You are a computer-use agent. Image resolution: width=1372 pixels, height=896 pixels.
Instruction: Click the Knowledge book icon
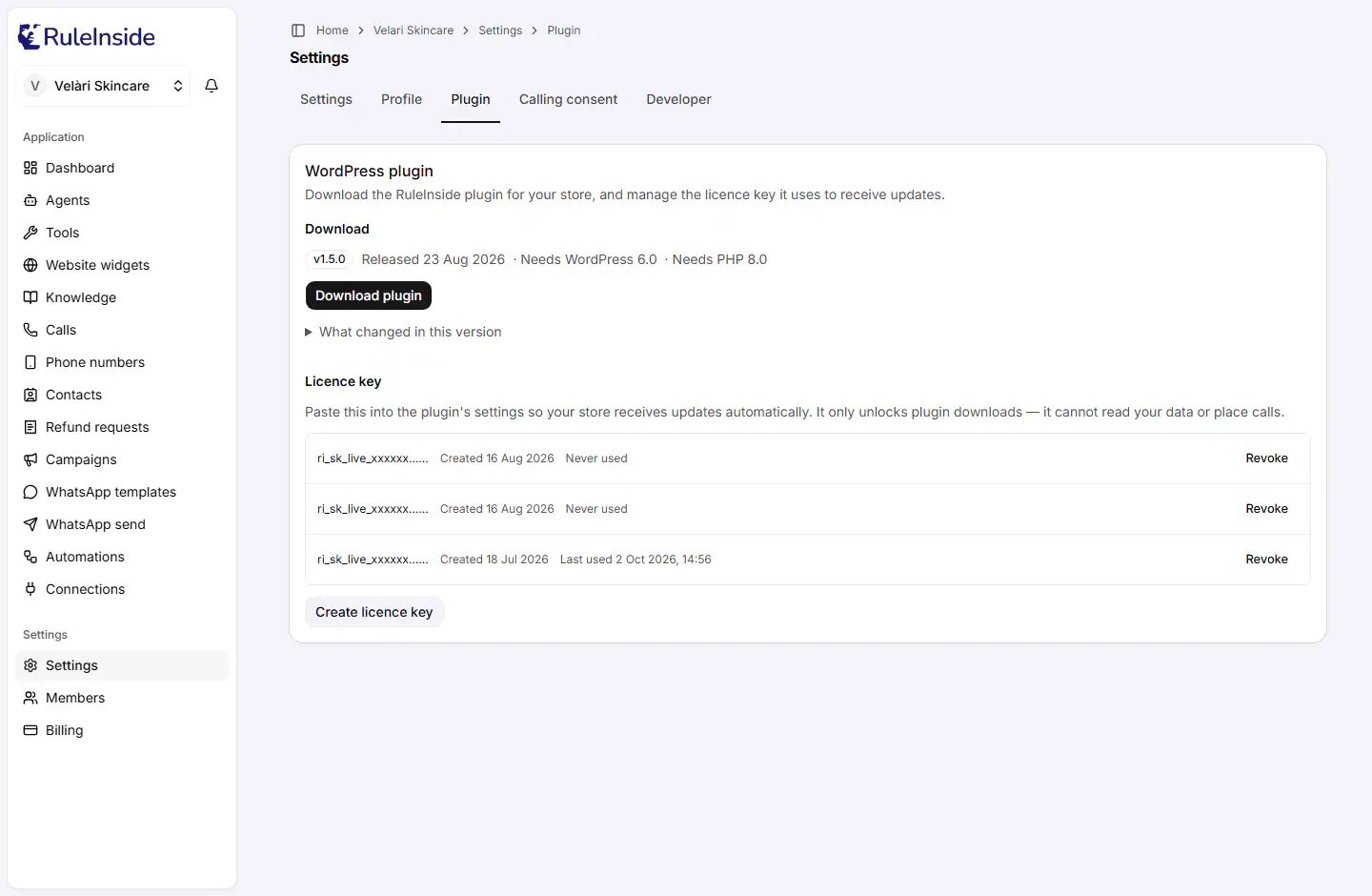(x=30, y=297)
